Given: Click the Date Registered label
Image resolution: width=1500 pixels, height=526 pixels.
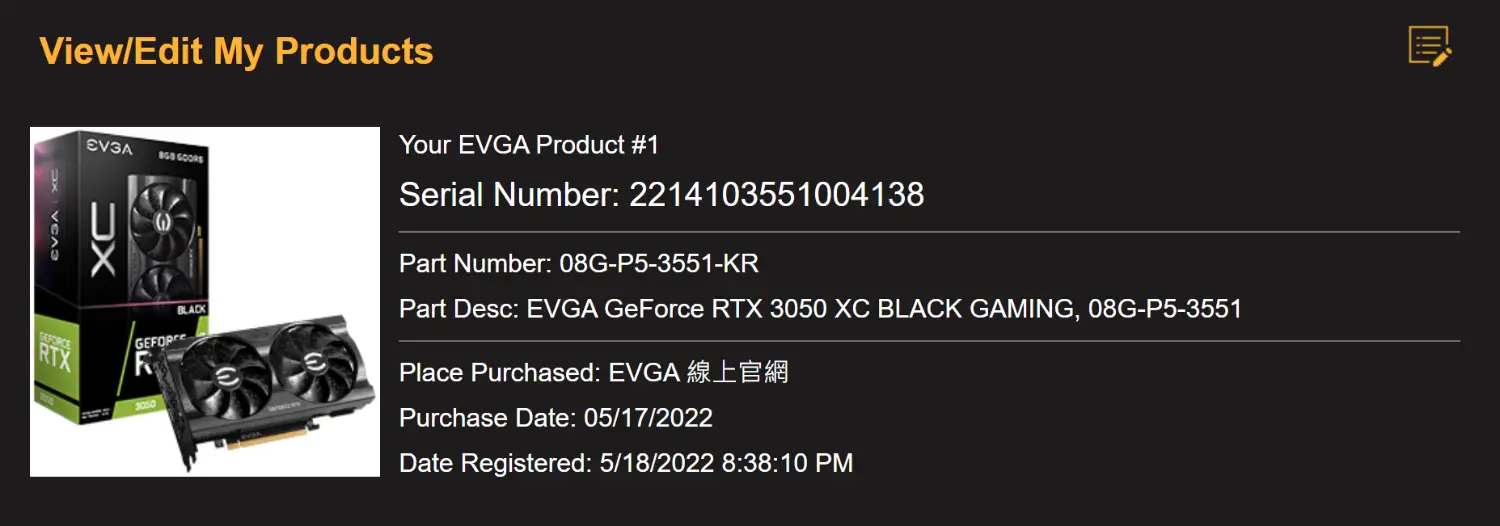Looking at the screenshot, I should pos(495,463).
